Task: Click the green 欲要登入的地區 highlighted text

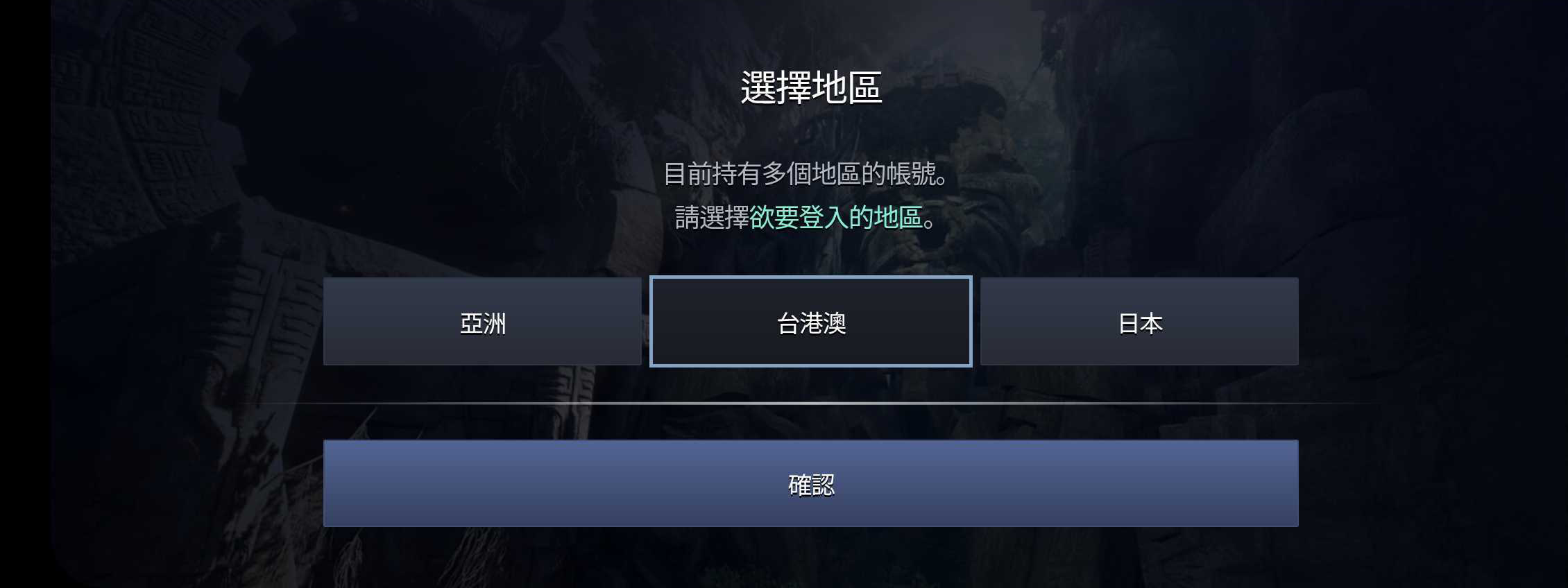Action: point(836,218)
